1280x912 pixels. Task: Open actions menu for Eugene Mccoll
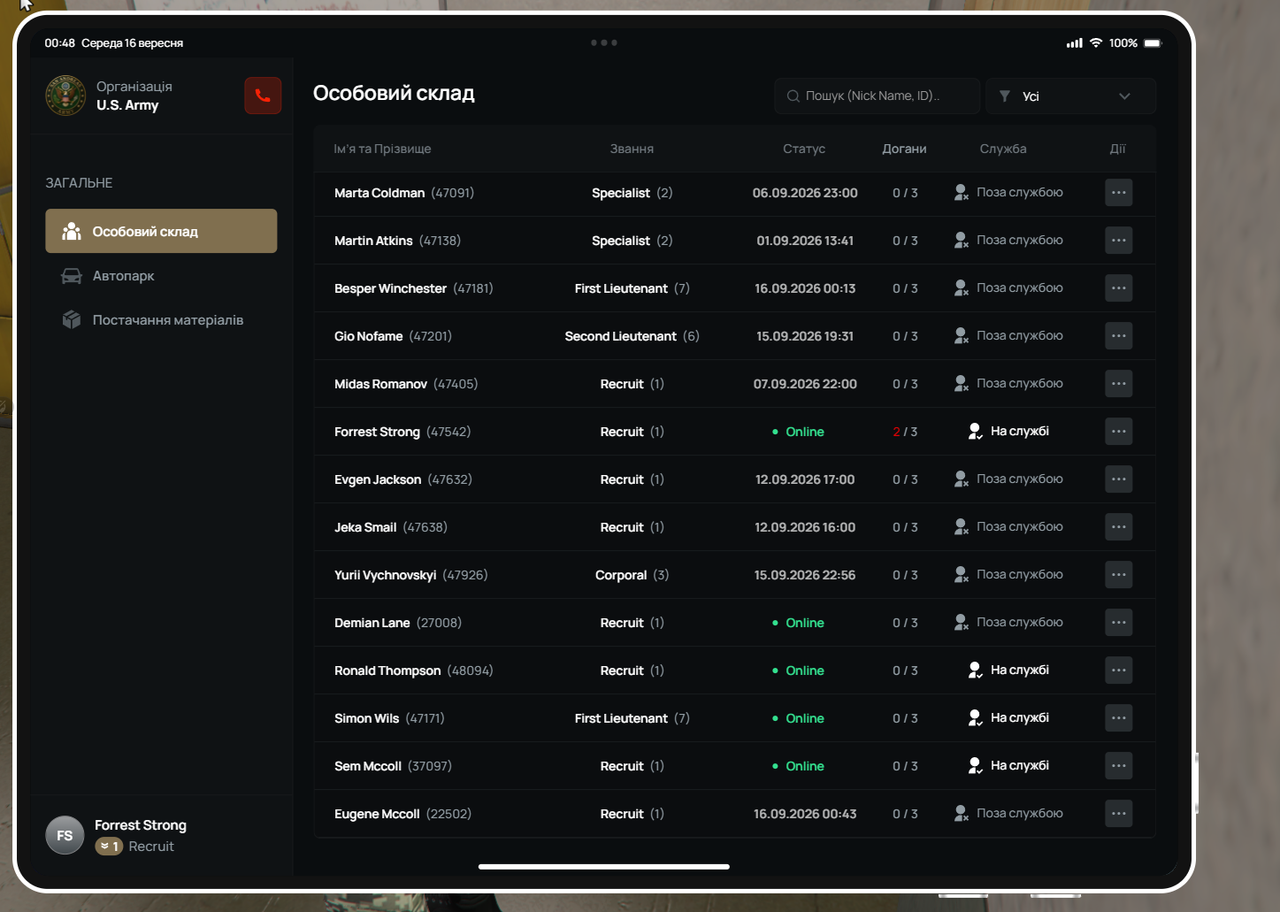[1119, 813]
